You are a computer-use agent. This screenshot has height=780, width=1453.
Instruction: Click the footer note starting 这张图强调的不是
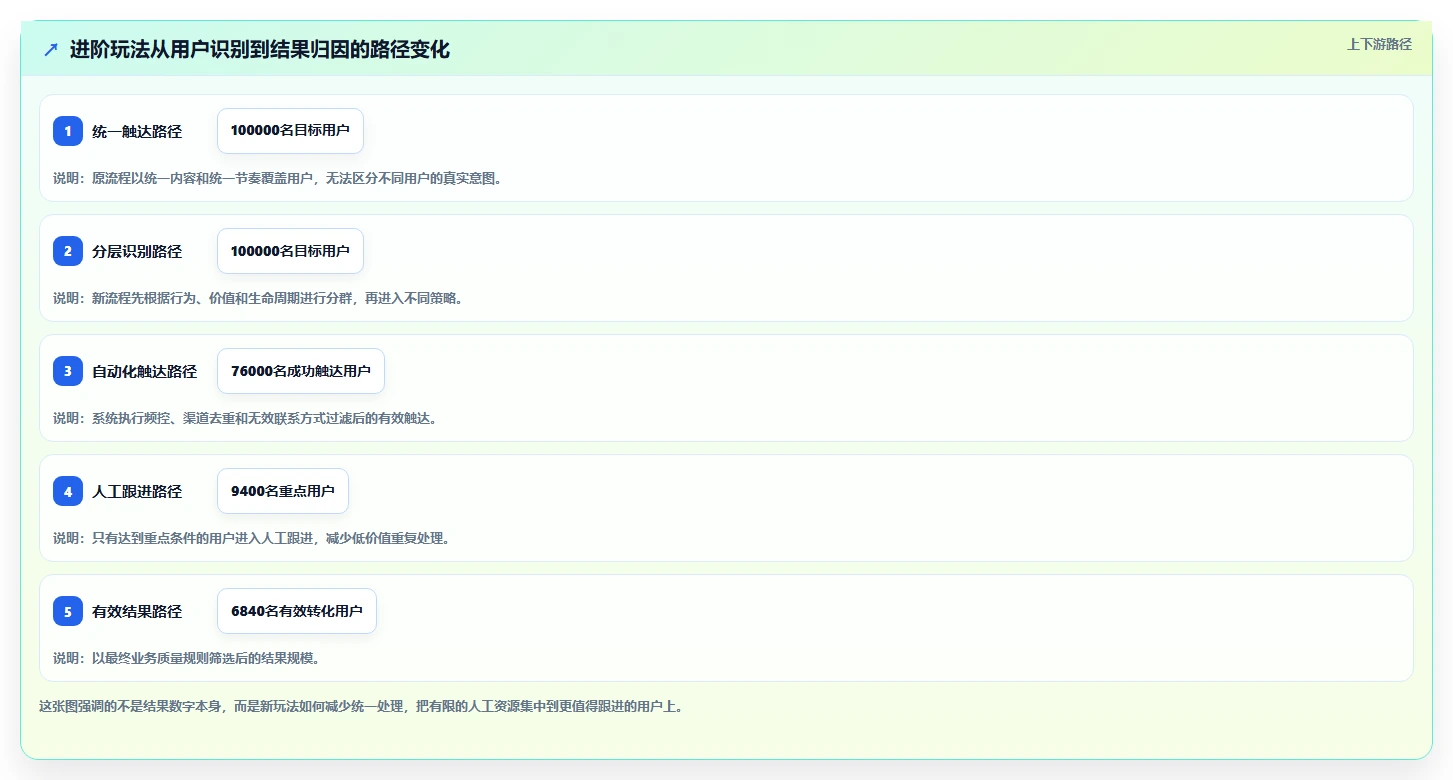[361, 706]
